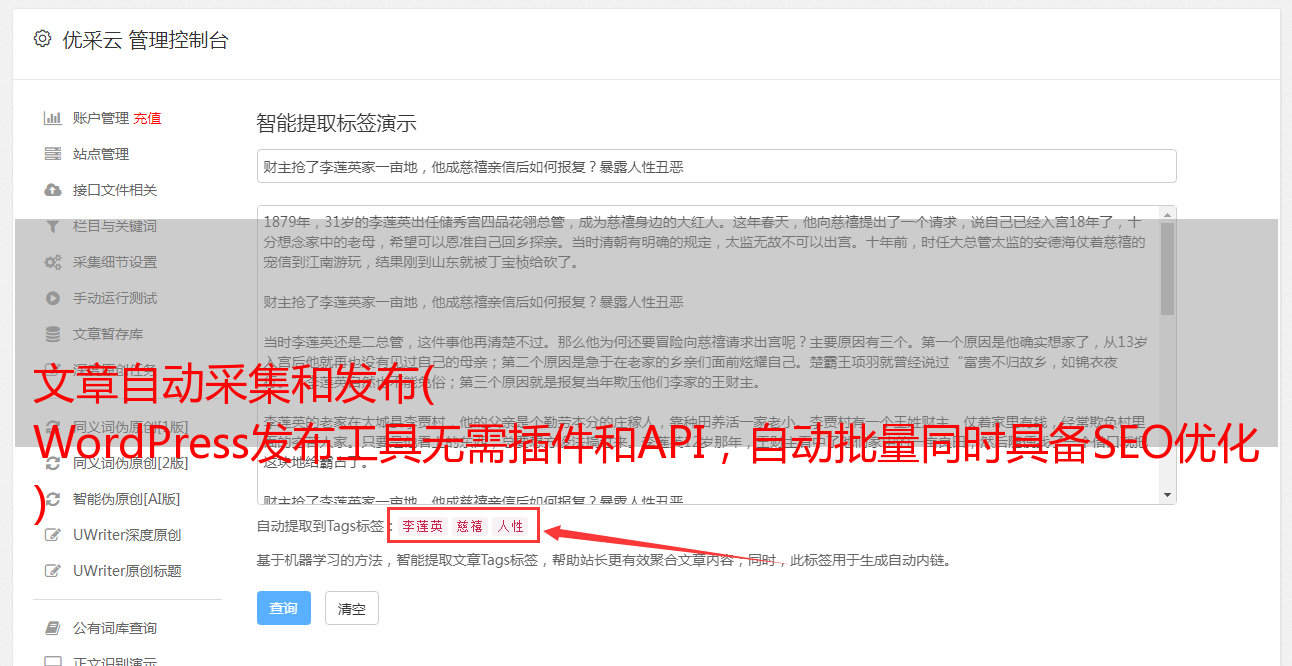Click the gears icon for 采集细节设置
Viewport: 1292px width, 666px height.
pyautogui.click(x=53, y=262)
